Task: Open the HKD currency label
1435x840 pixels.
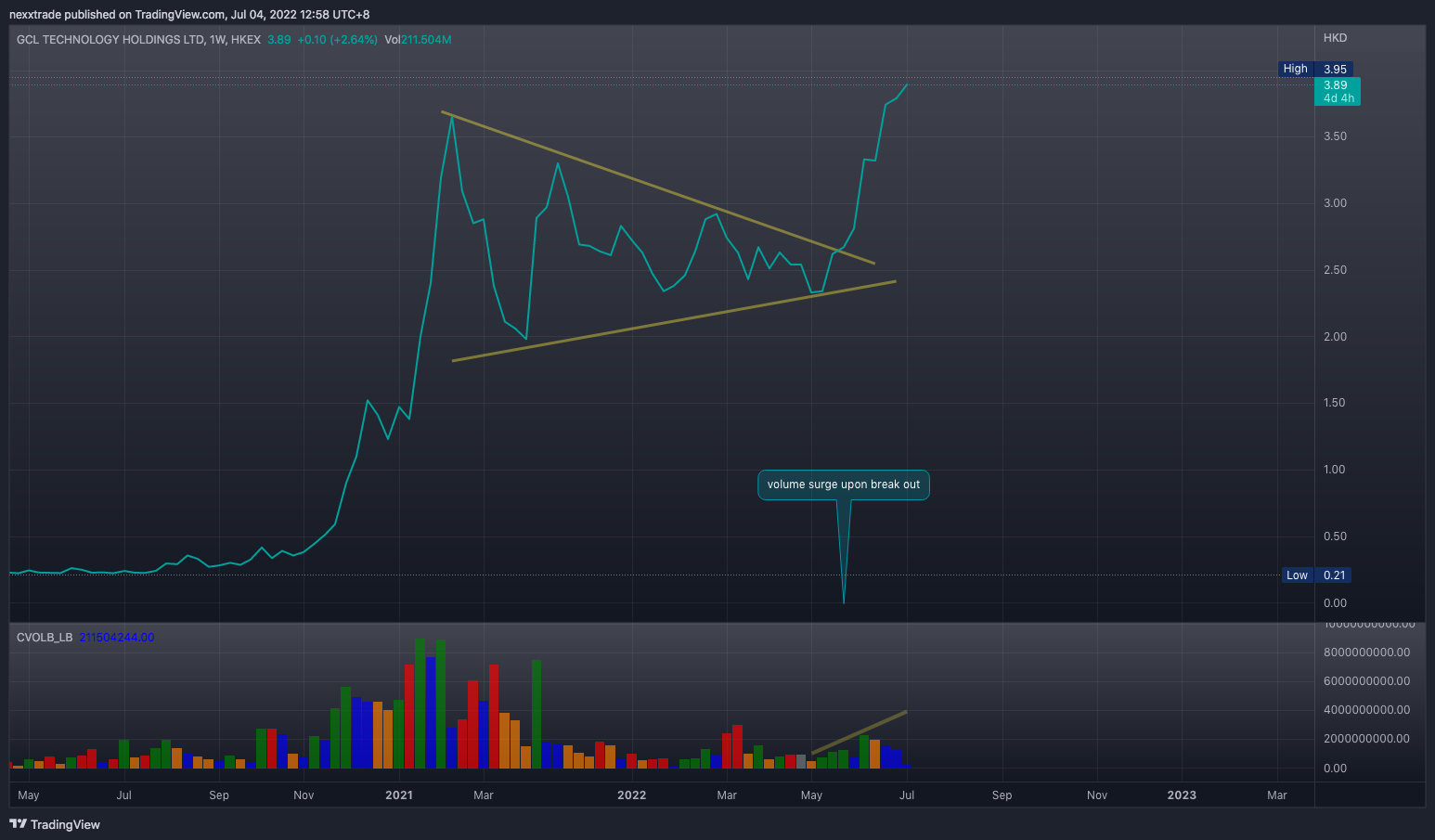Action: [1335, 38]
